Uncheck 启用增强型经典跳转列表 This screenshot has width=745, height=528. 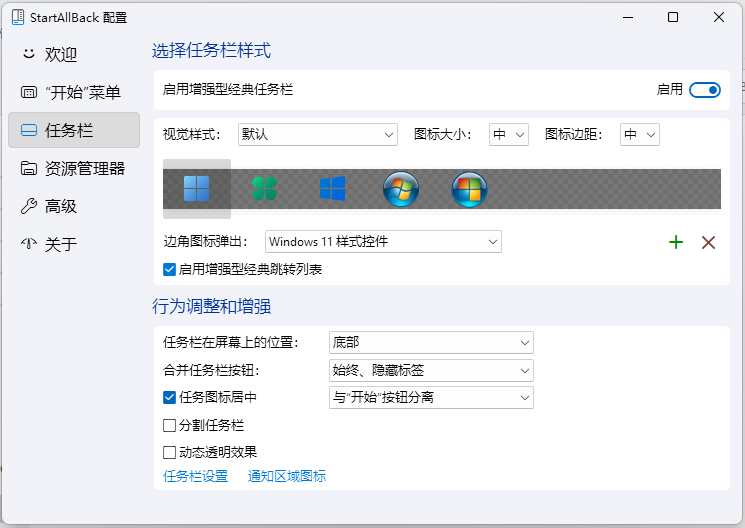click(x=170, y=269)
